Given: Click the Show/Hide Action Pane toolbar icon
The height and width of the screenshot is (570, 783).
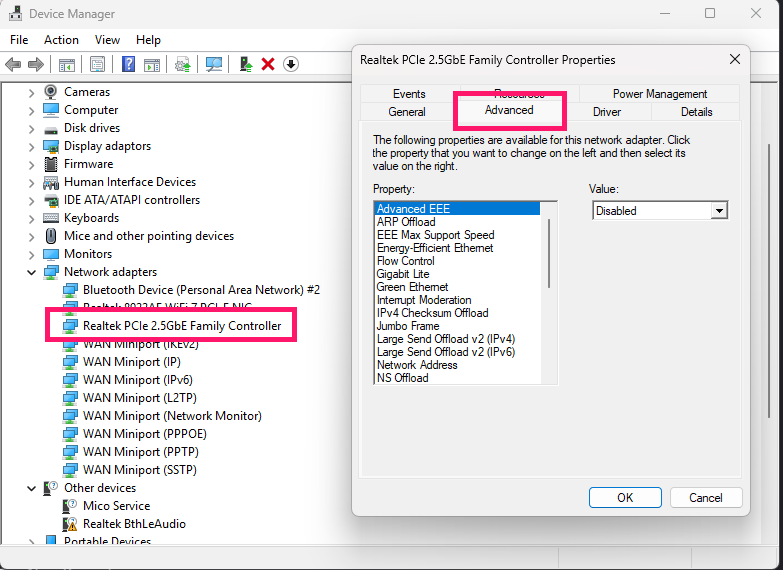Looking at the screenshot, I should pos(152,64).
